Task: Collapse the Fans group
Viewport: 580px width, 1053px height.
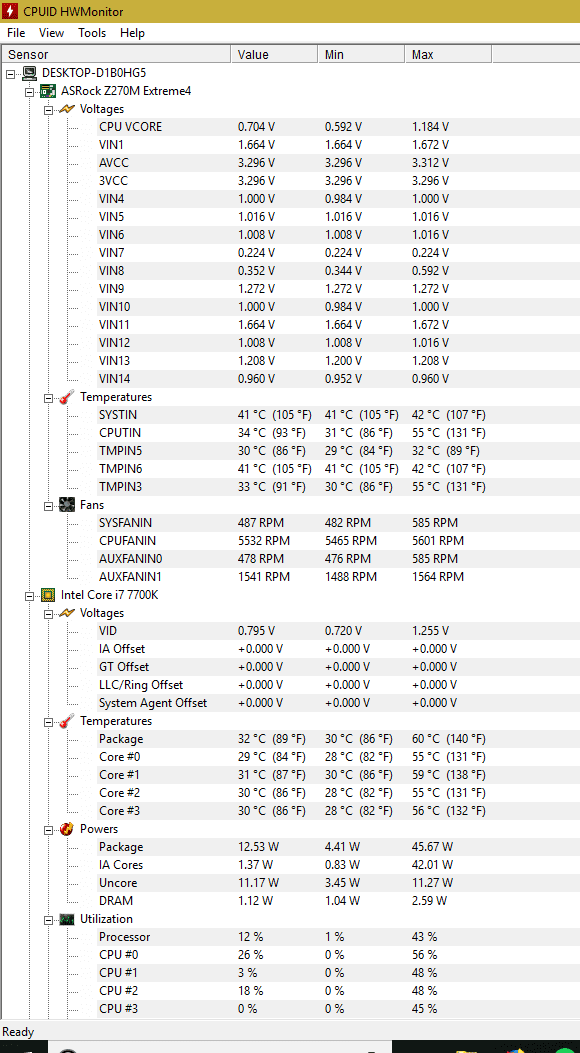Action: [x=48, y=505]
